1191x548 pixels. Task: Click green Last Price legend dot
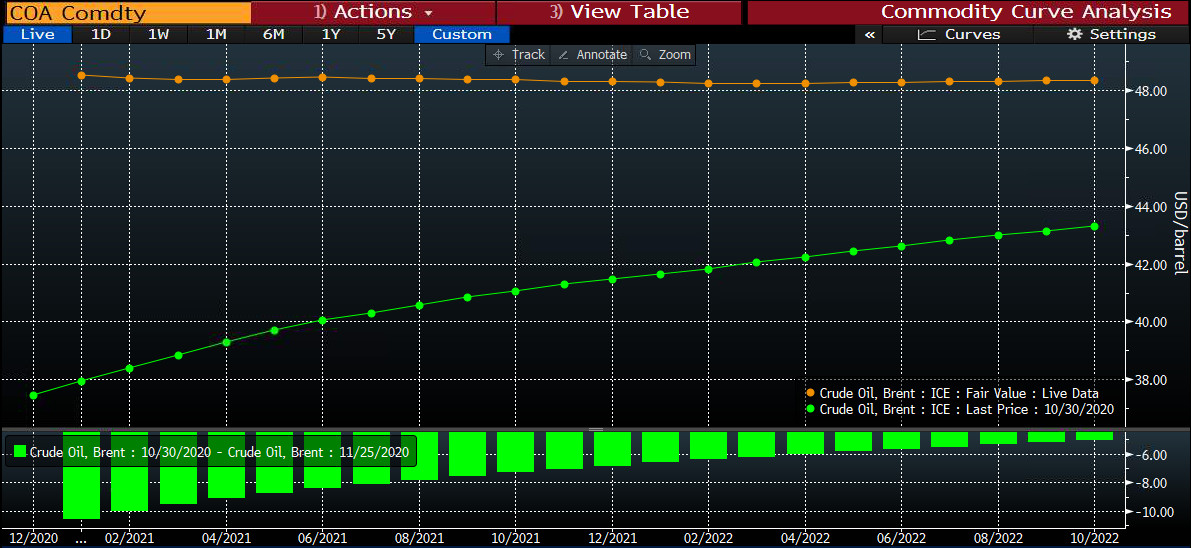pyautogui.click(x=810, y=409)
